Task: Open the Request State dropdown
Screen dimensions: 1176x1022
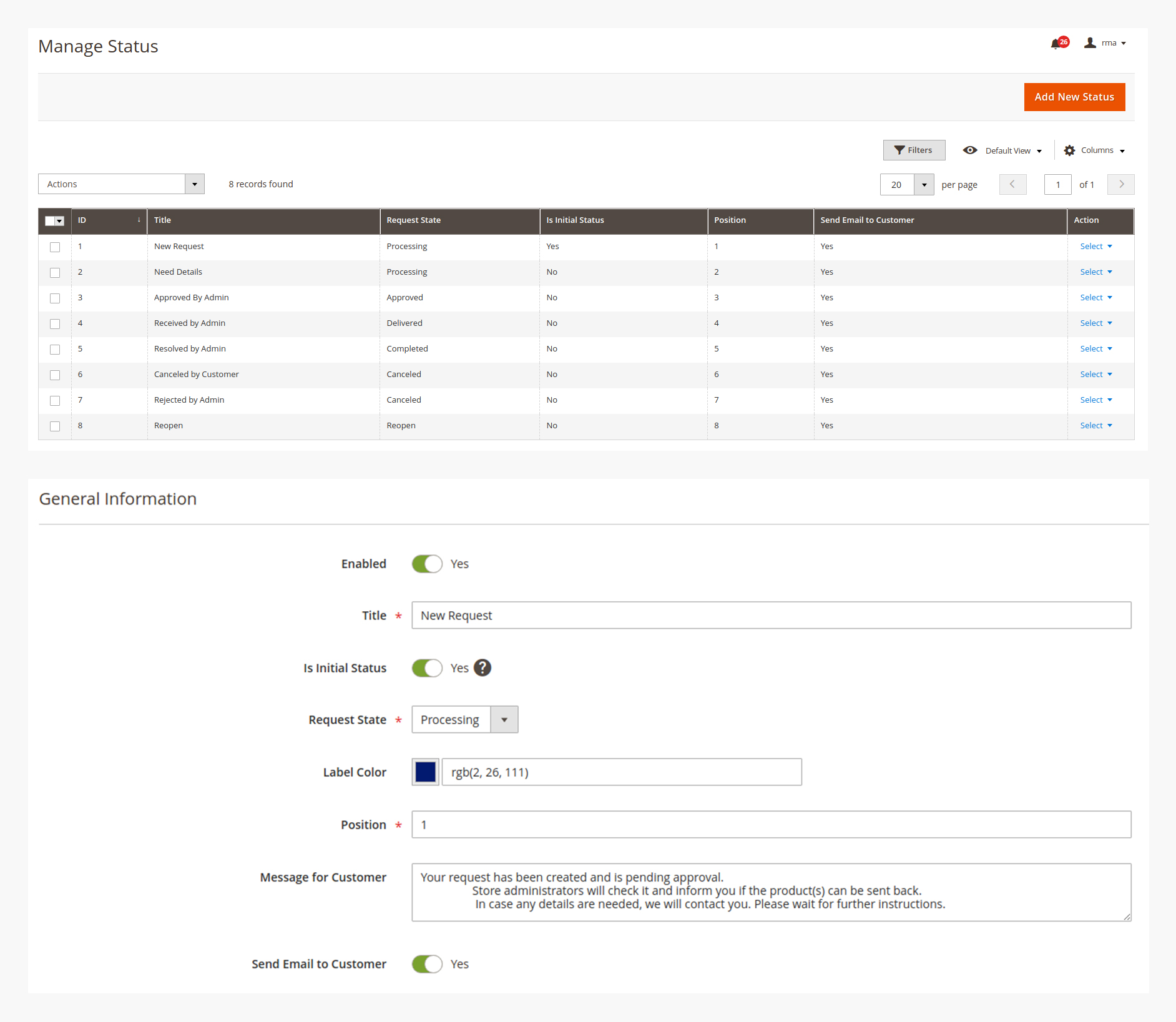Action: tap(465, 720)
